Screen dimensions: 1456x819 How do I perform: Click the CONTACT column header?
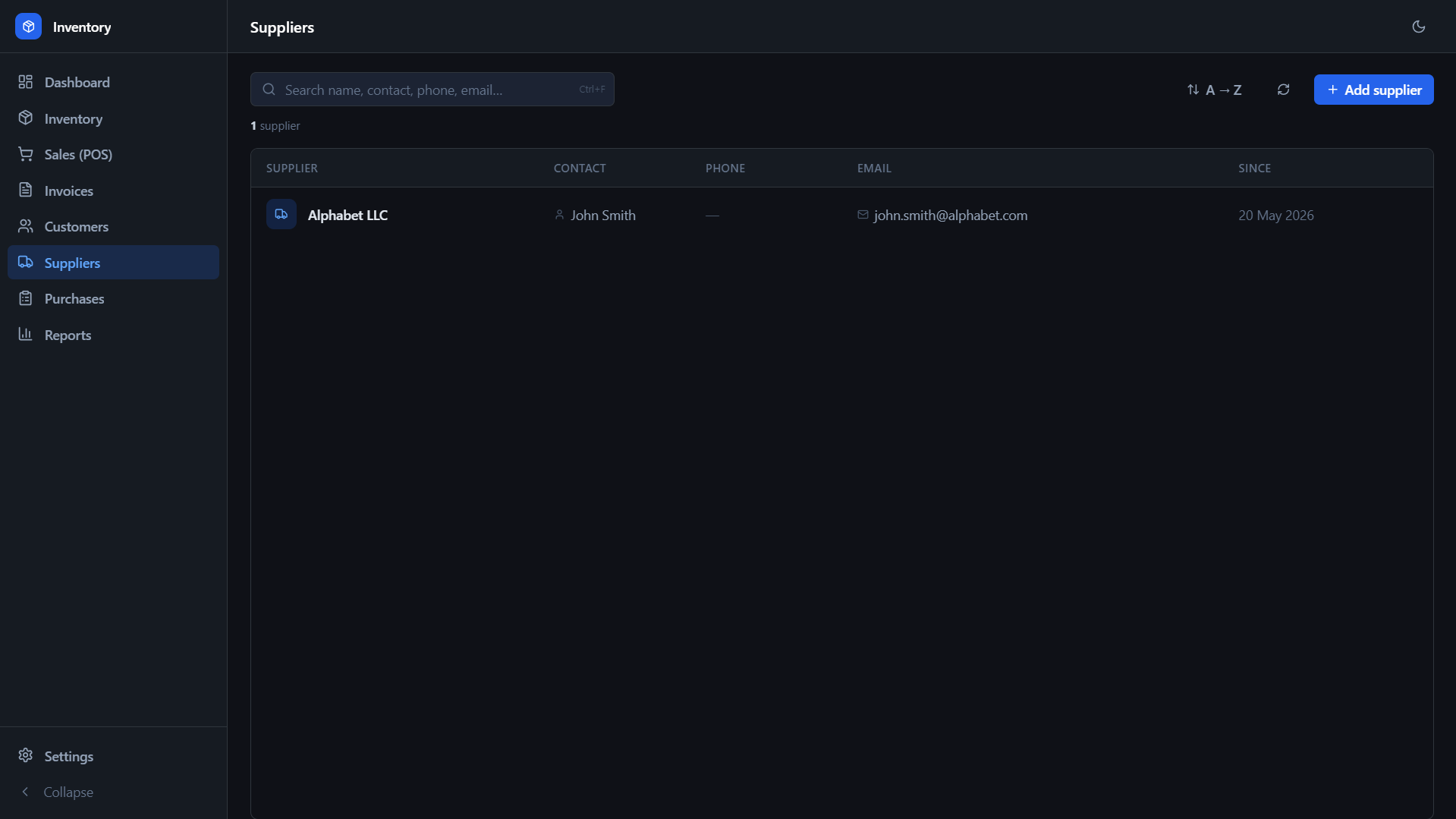coord(580,168)
